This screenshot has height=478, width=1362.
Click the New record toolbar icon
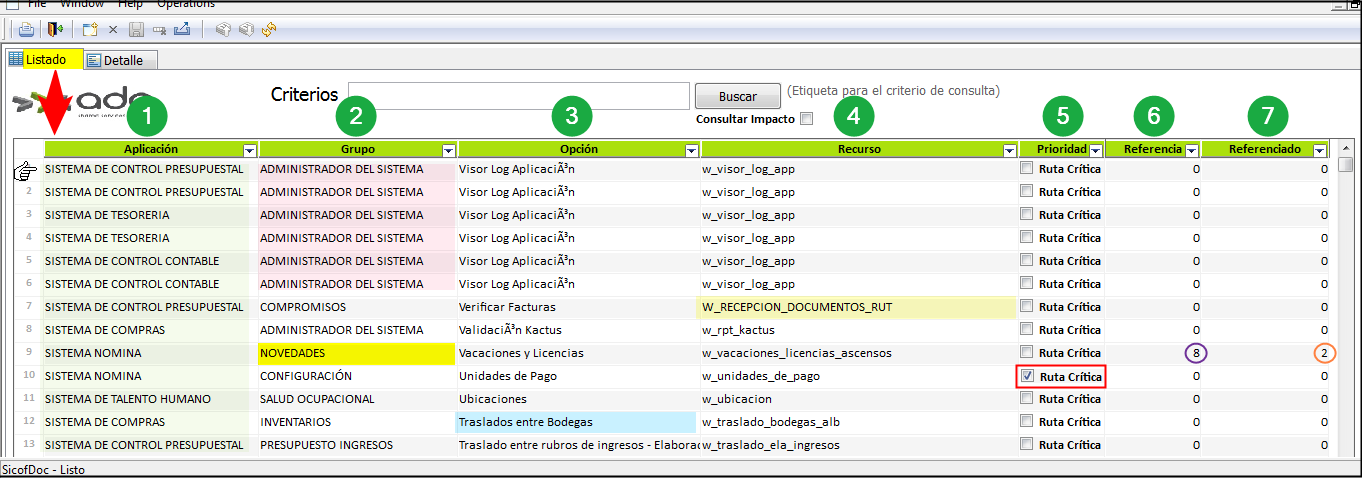coord(90,30)
